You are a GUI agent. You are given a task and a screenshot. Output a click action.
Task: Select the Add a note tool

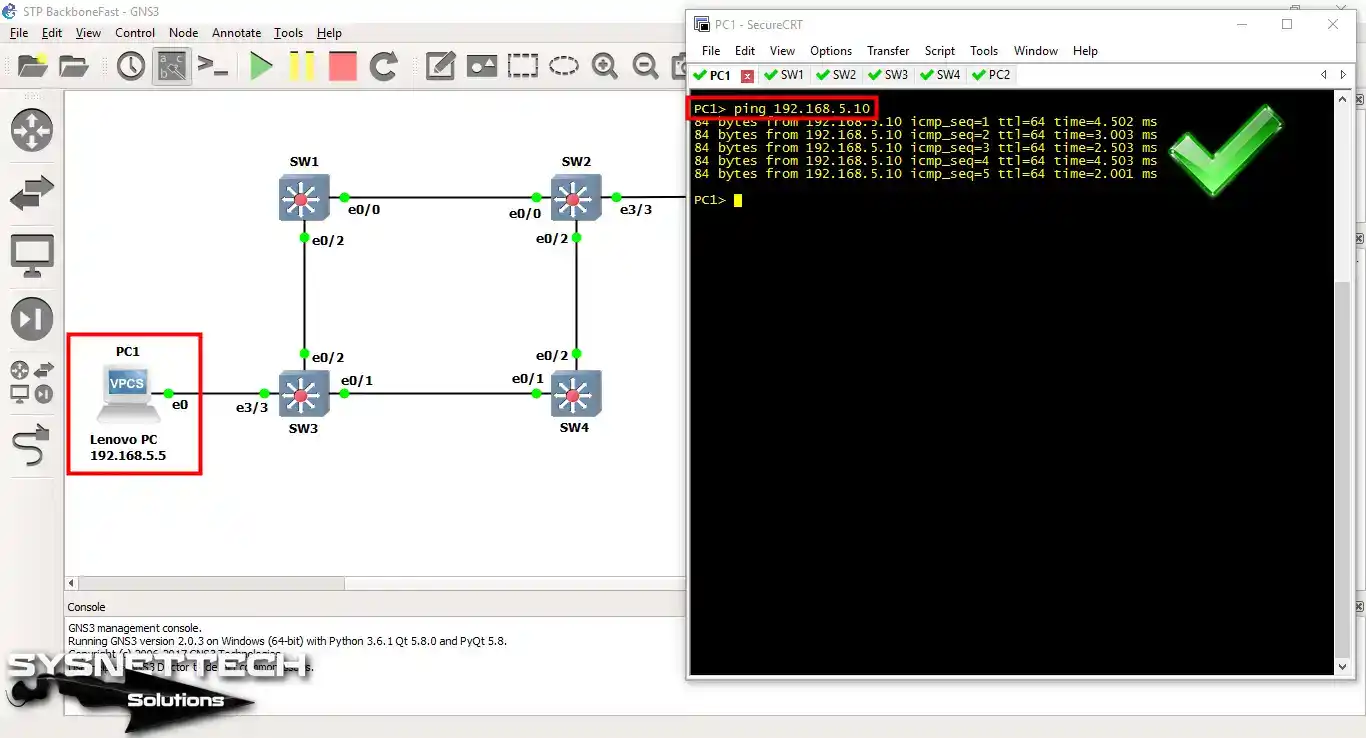coord(440,67)
